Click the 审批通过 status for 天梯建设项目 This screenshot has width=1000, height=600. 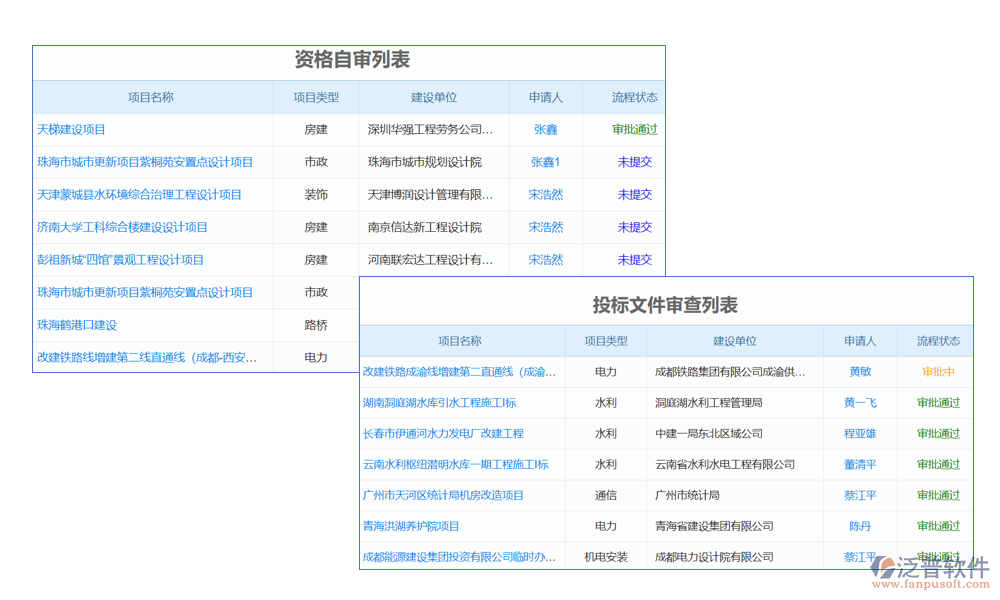[x=634, y=129]
